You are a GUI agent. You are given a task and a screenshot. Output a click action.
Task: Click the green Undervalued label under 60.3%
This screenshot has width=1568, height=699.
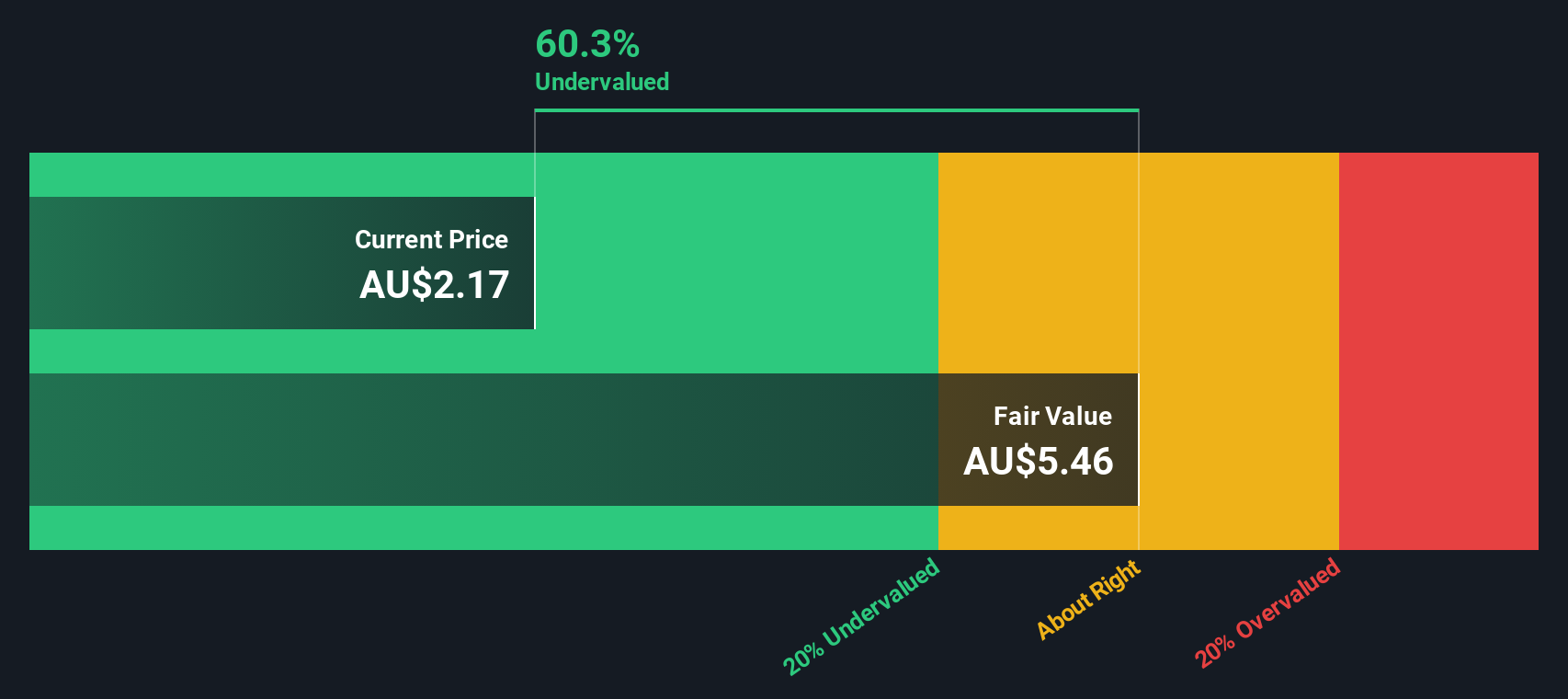(602, 82)
